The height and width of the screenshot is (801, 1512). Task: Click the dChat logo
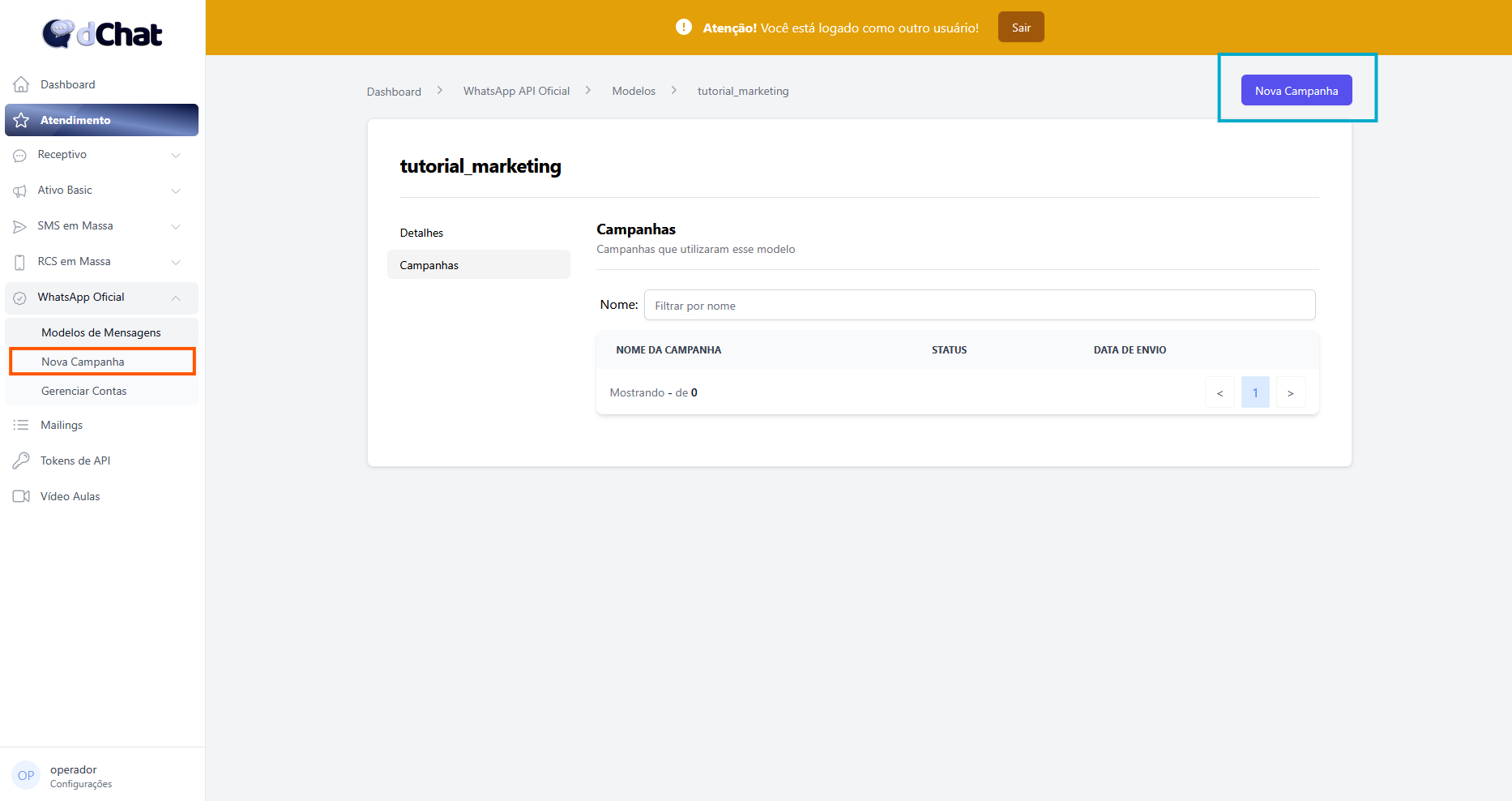(x=102, y=33)
